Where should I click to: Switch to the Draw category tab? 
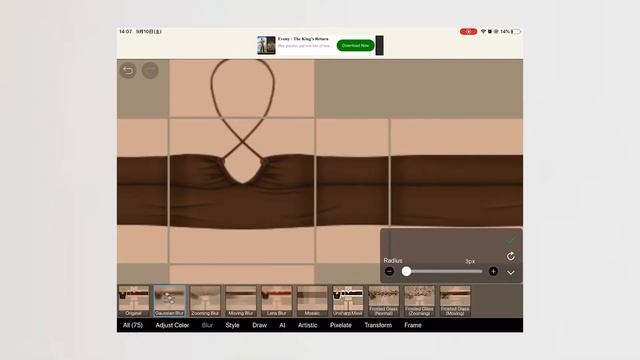(260, 325)
